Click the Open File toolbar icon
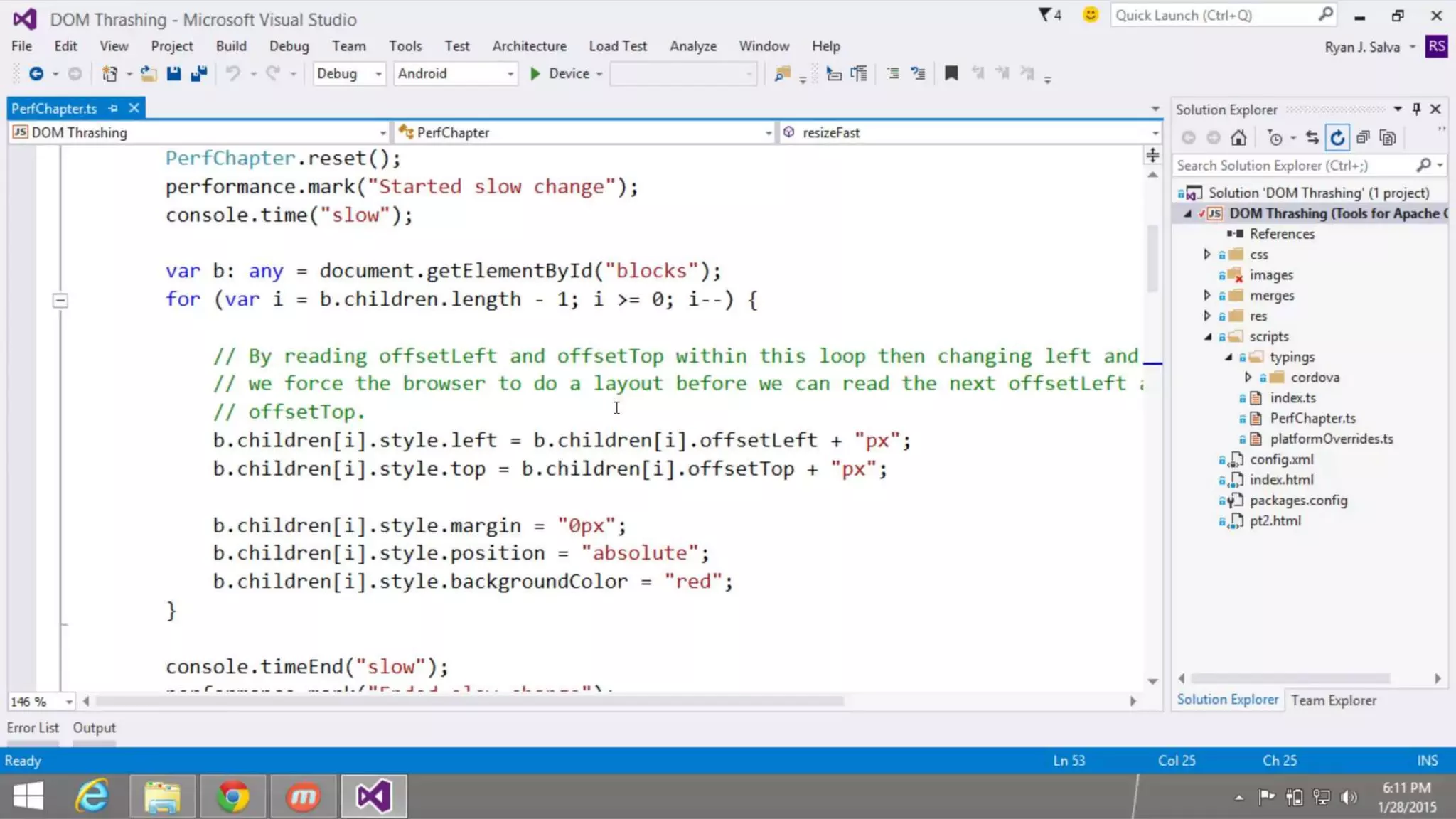This screenshot has height=819, width=1456. click(148, 73)
